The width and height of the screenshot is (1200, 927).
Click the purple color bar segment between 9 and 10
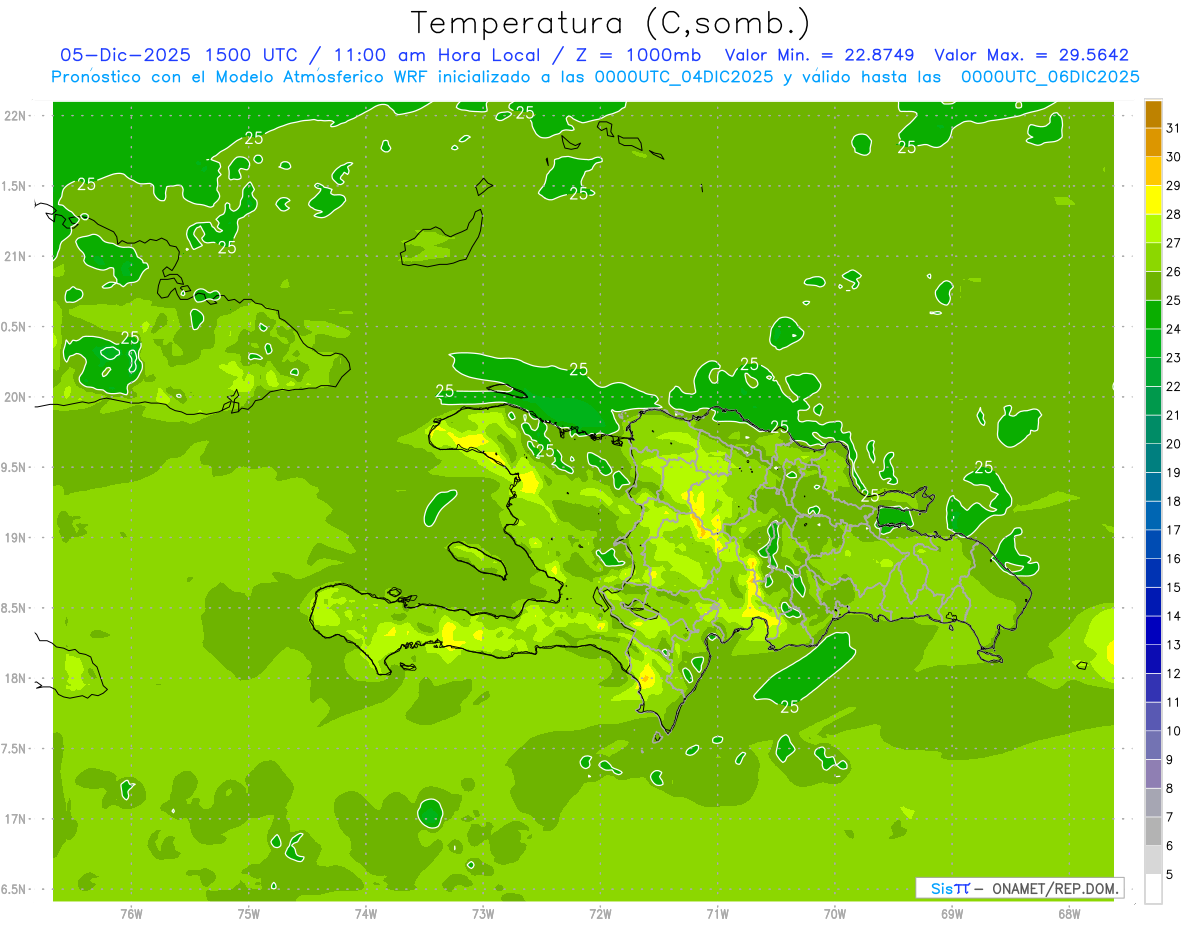coord(1153,746)
